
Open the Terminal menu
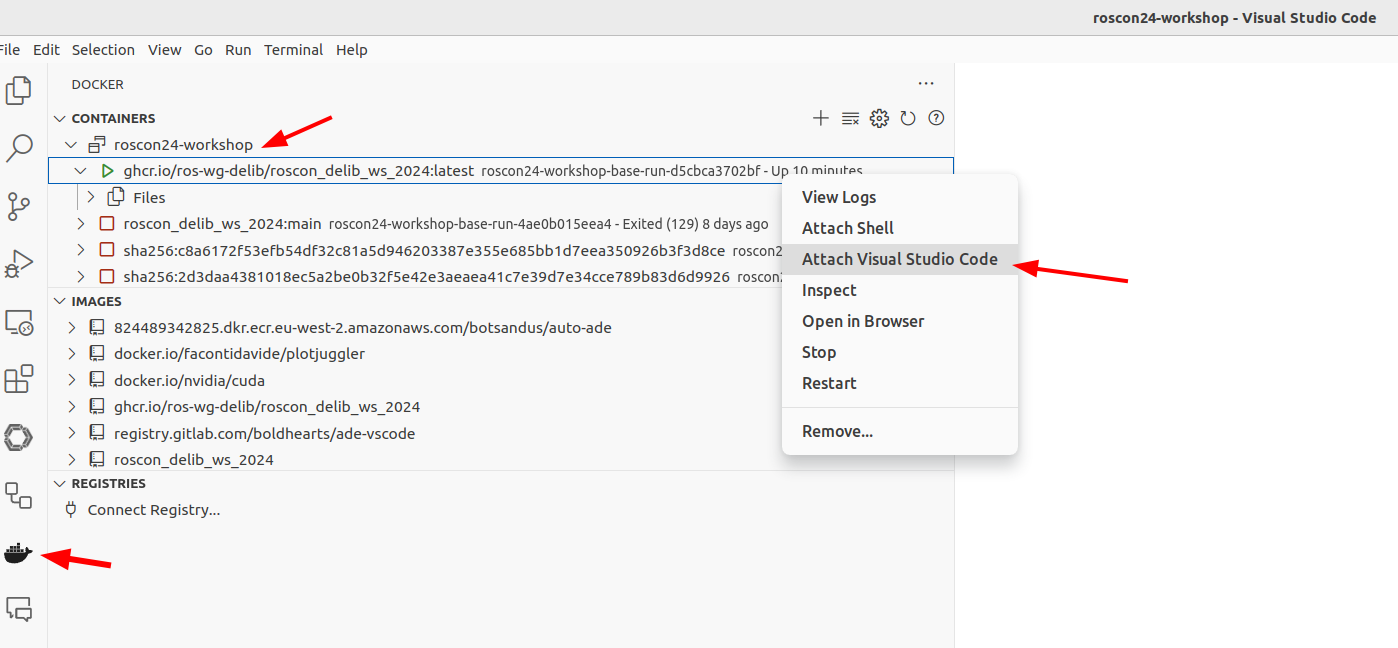[293, 50]
